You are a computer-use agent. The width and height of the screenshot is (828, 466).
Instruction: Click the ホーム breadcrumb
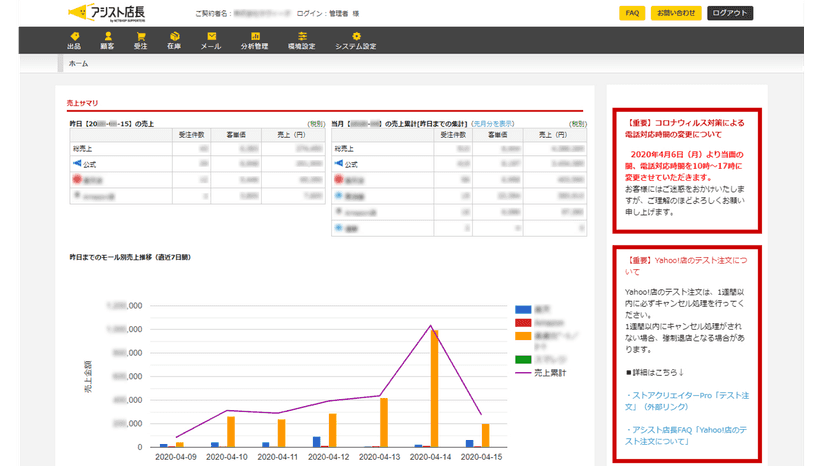click(x=78, y=63)
